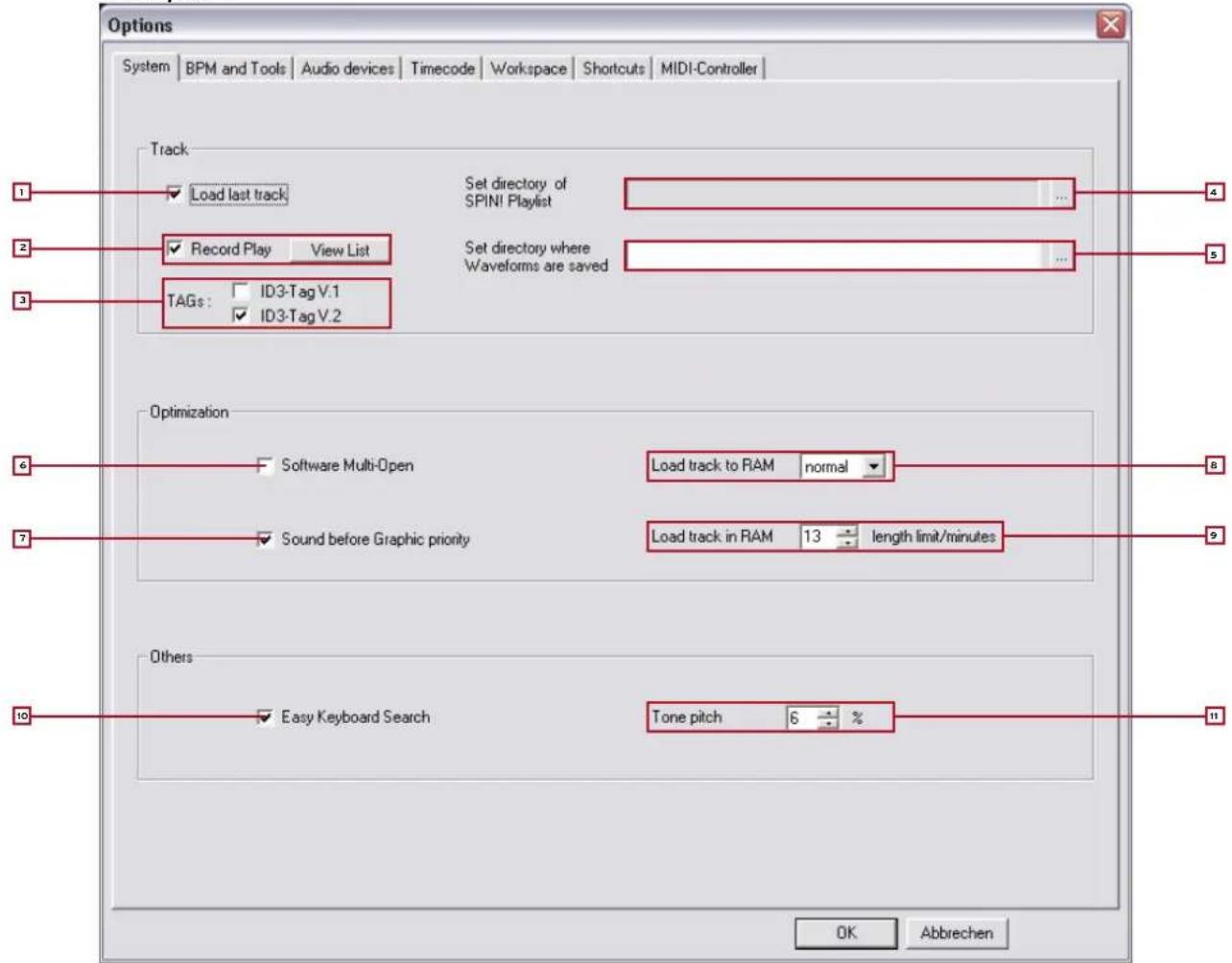The width and height of the screenshot is (1232, 963).
Task: Close the Options dialog with X
Action: (x=1110, y=24)
